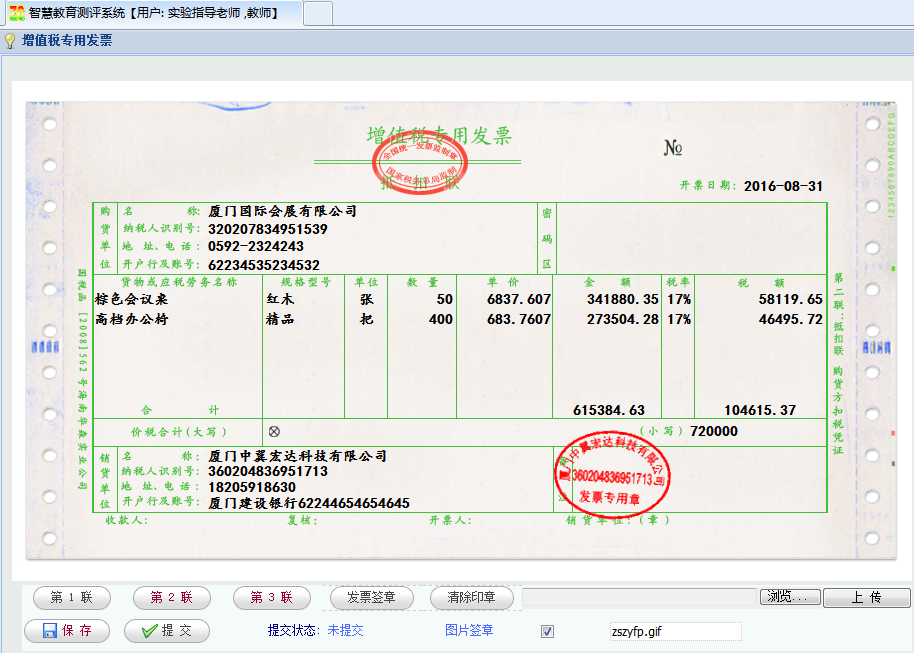Click the 上传 upload button
The image size is (914, 653).
tap(866, 598)
